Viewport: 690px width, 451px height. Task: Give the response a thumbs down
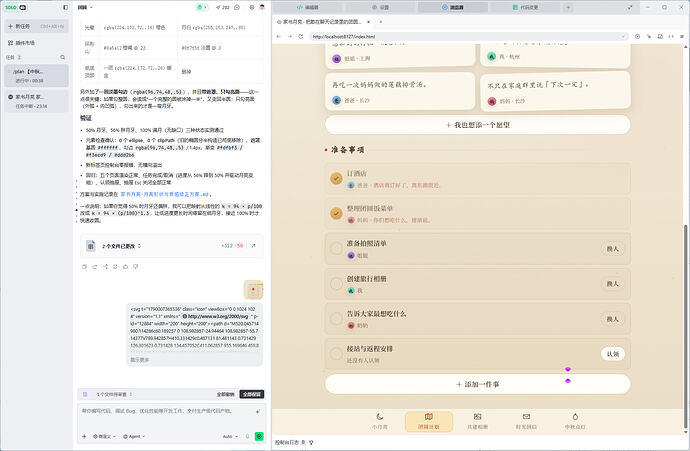(136, 267)
